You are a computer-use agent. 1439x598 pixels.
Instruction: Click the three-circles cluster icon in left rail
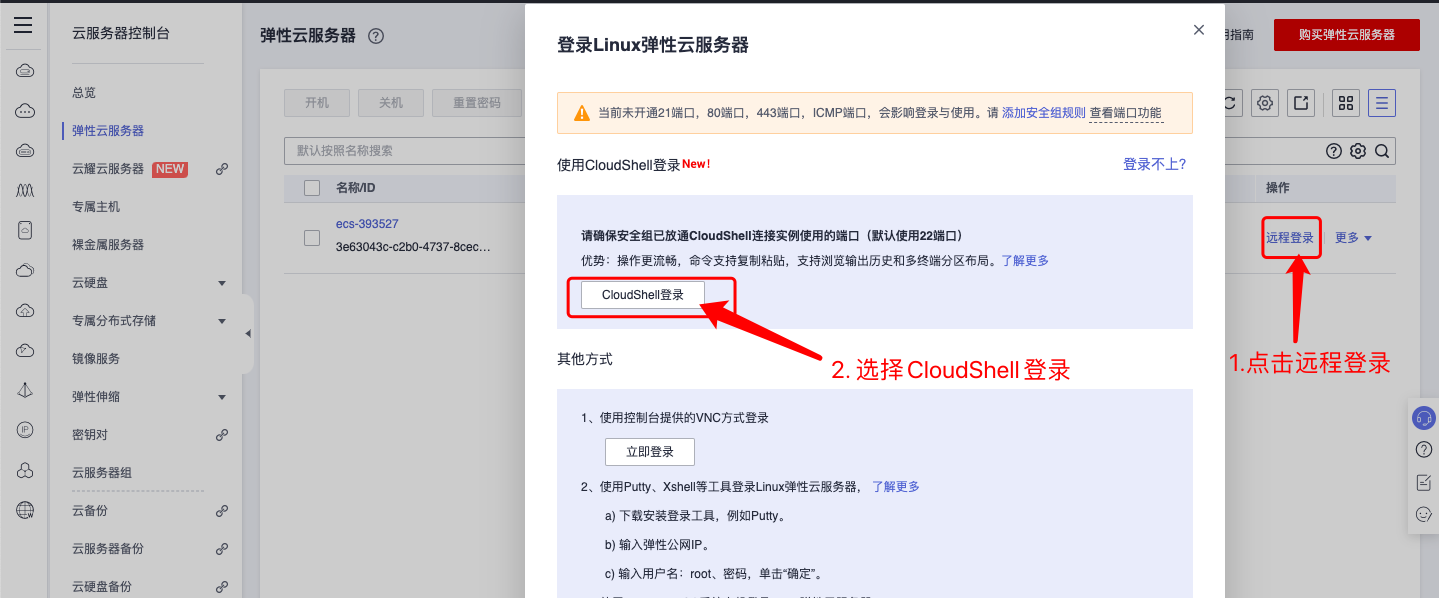(x=25, y=470)
